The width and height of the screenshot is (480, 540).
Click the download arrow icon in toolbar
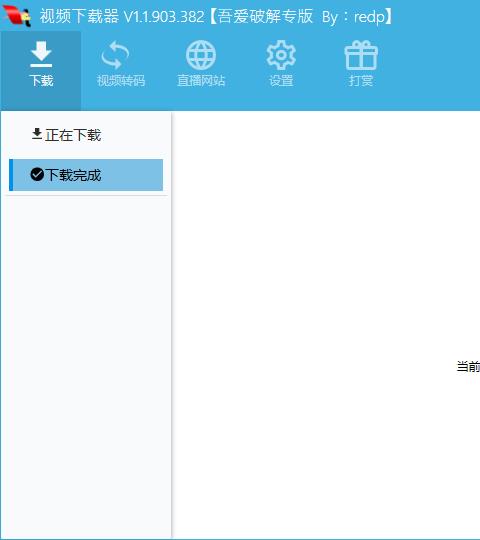coord(41,54)
